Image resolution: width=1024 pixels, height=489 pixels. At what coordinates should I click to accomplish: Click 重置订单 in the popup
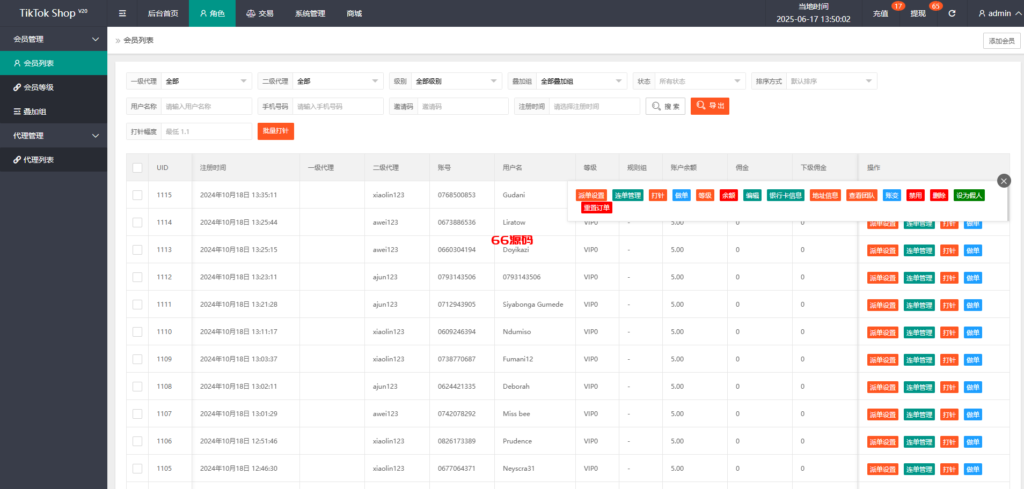pos(596,208)
